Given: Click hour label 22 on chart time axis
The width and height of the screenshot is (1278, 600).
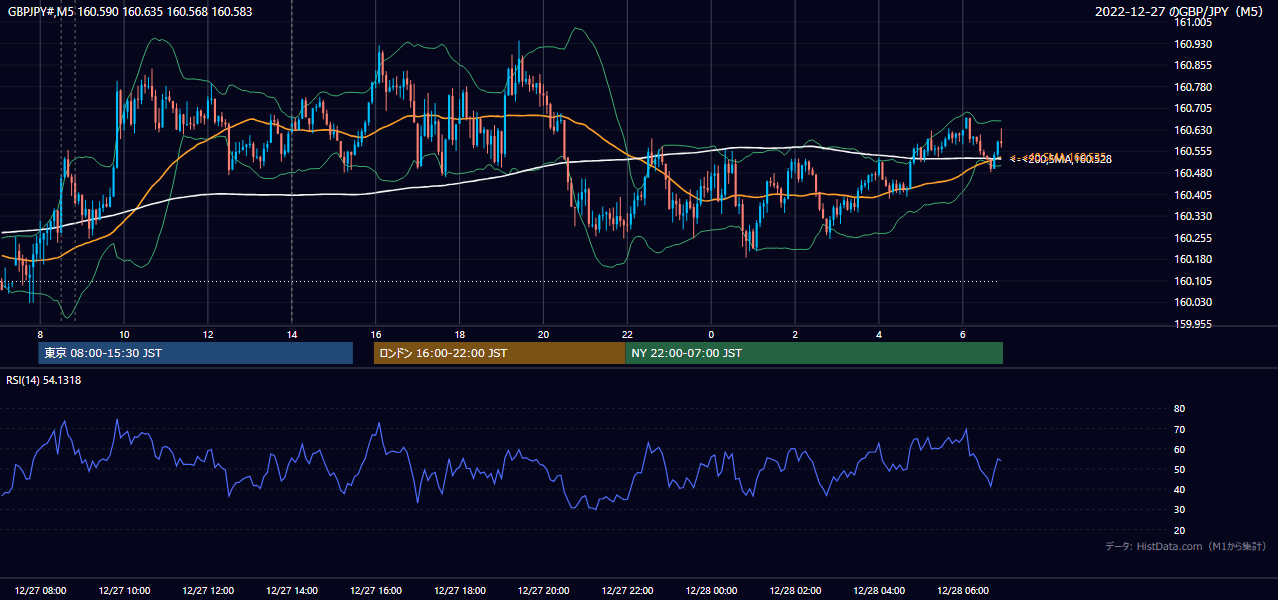Looking at the screenshot, I should point(627,334).
